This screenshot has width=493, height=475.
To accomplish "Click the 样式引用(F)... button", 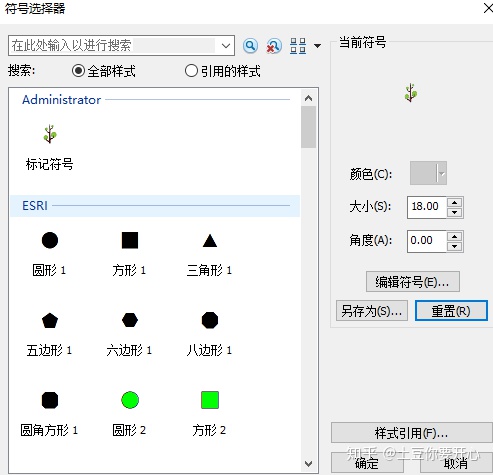I will (412, 433).
